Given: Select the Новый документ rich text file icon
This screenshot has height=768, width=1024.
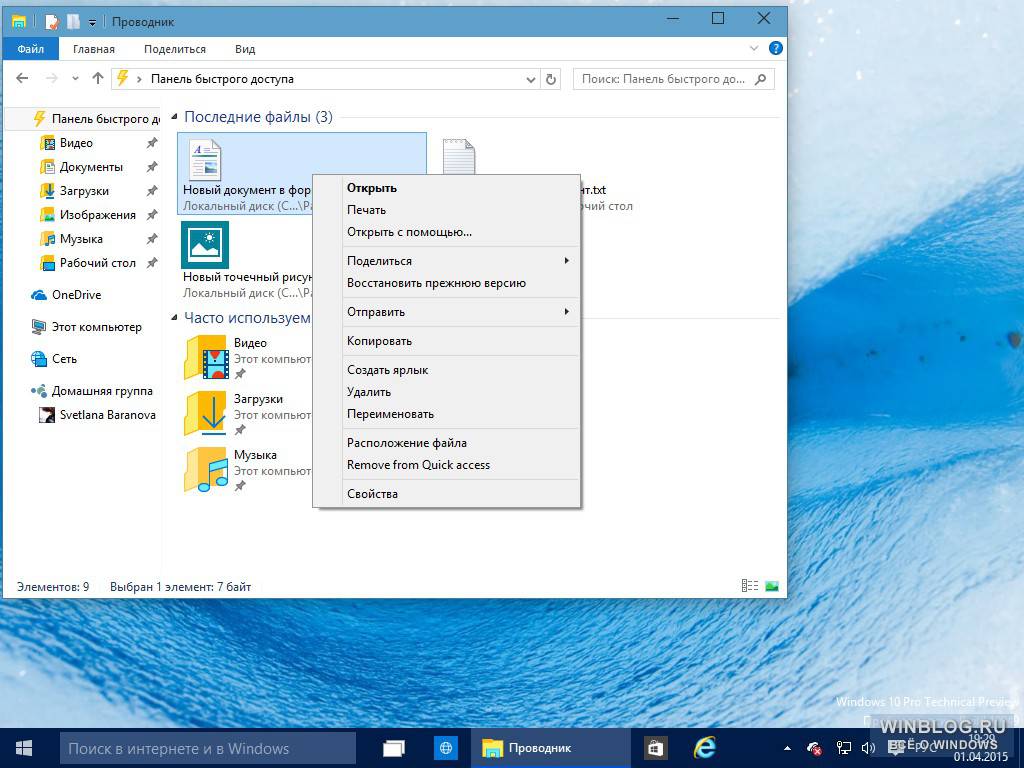Looking at the screenshot, I should click(204, 159).
